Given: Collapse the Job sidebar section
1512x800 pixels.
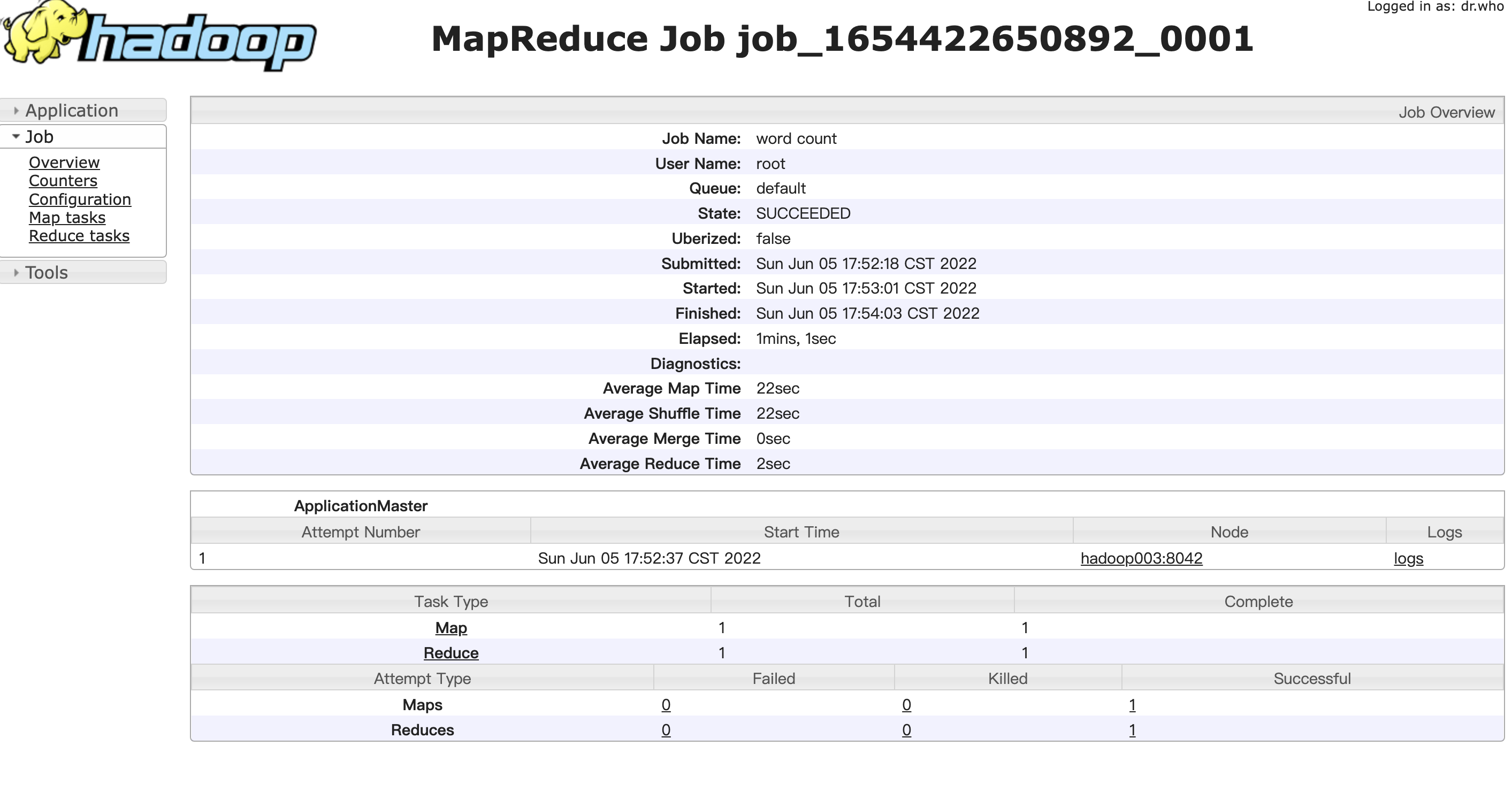Looking at the screenshot, I should [x=83, y=137].
